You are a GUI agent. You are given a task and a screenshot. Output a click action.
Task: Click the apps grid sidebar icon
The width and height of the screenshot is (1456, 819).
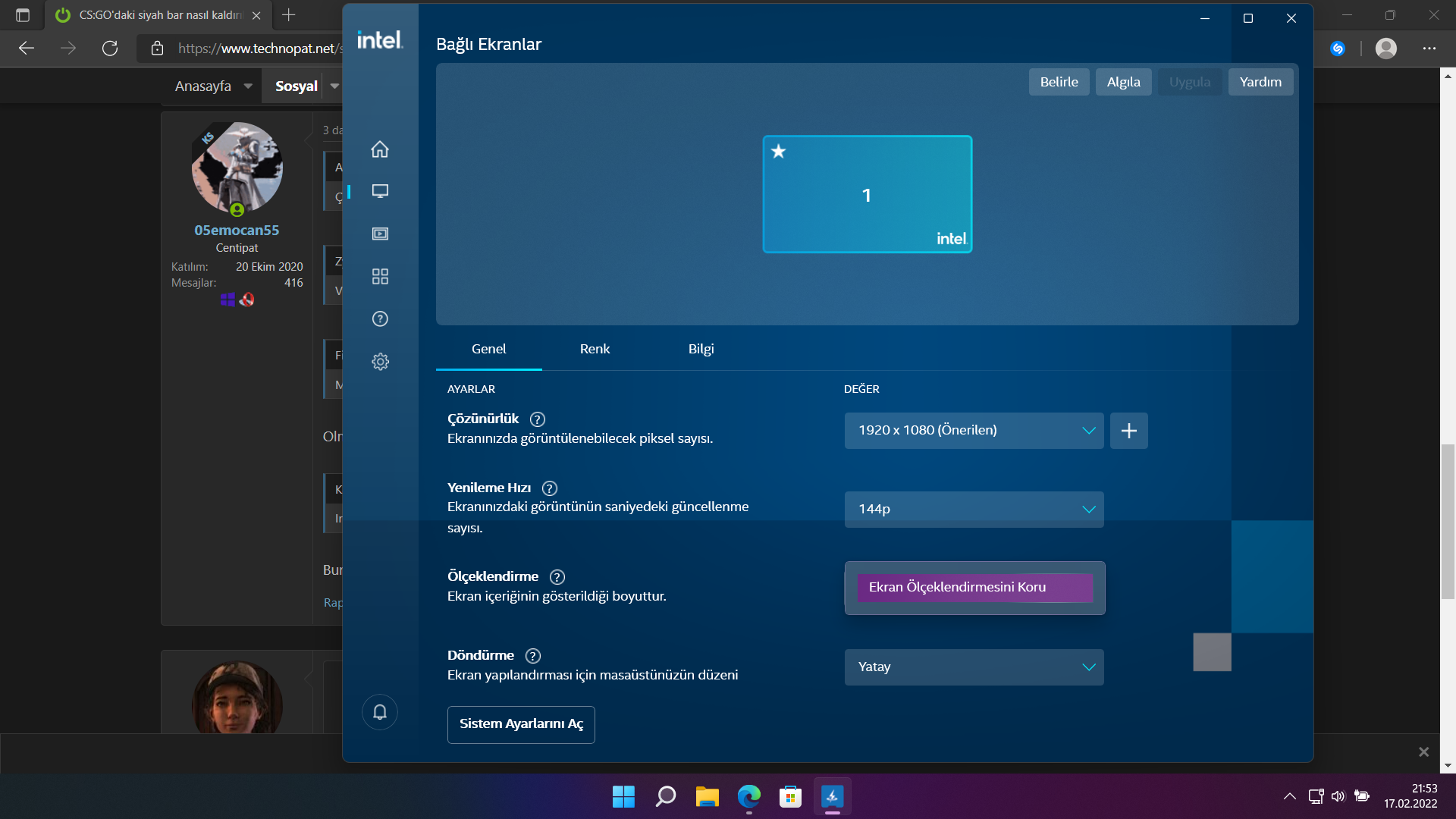(x=380, y=276)
